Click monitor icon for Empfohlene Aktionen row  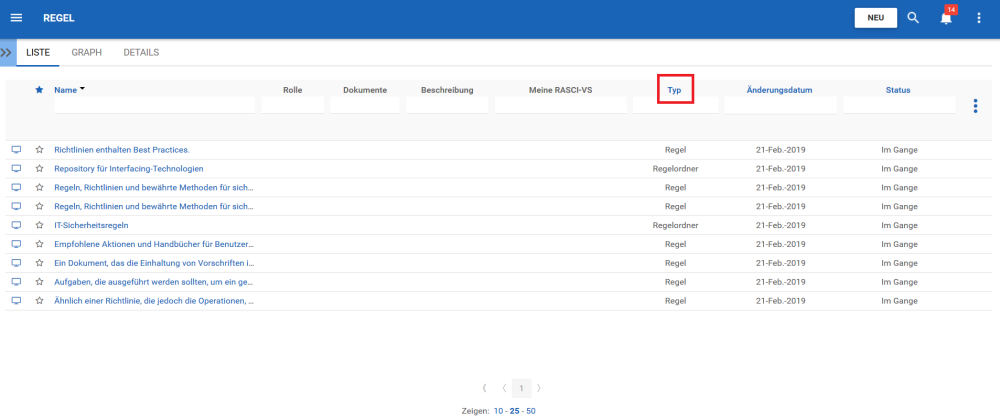pos(17,243)
